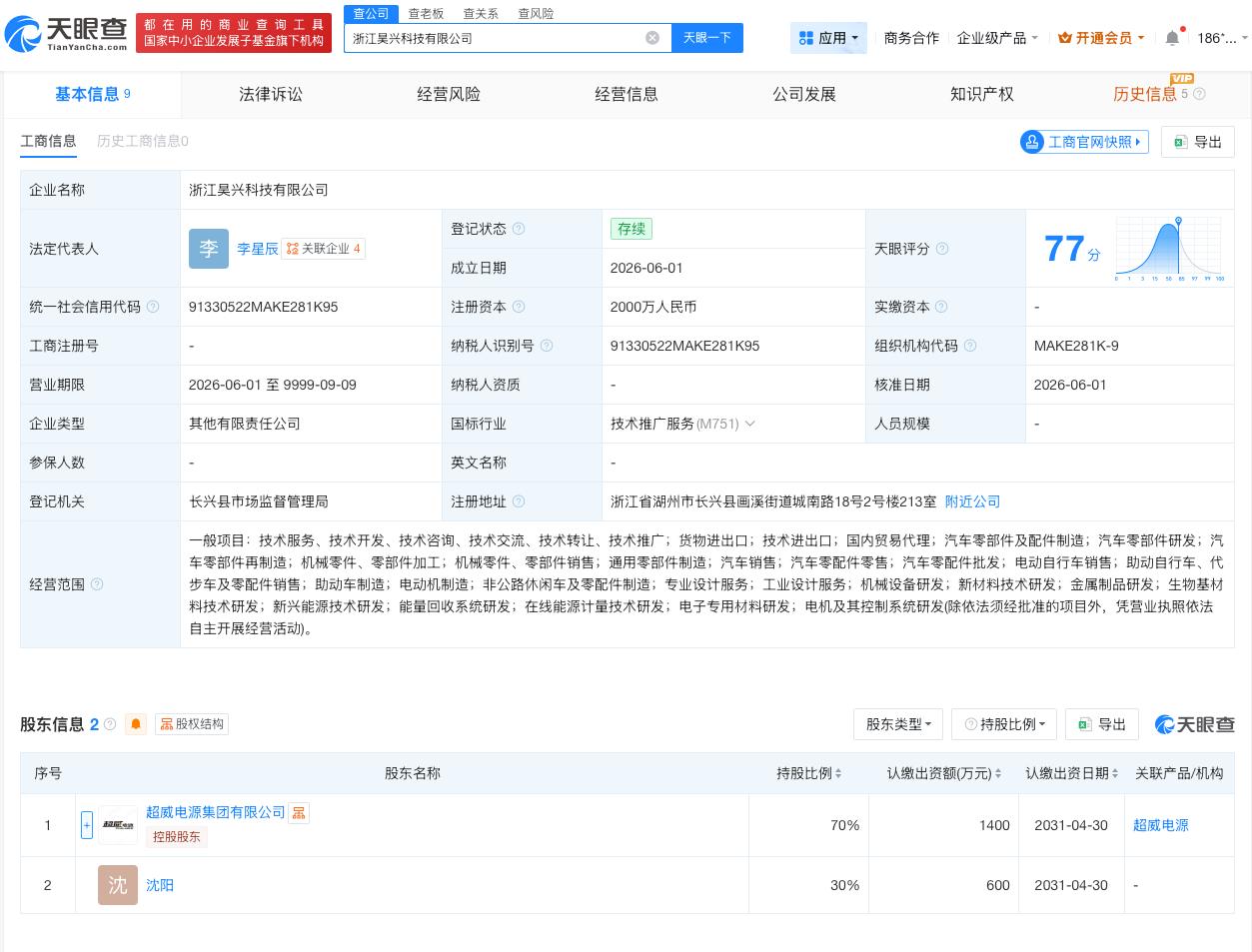The image size is (1252, 952).
Task: Open the 开通会员 dropdown
Action: coord(1101,38)
